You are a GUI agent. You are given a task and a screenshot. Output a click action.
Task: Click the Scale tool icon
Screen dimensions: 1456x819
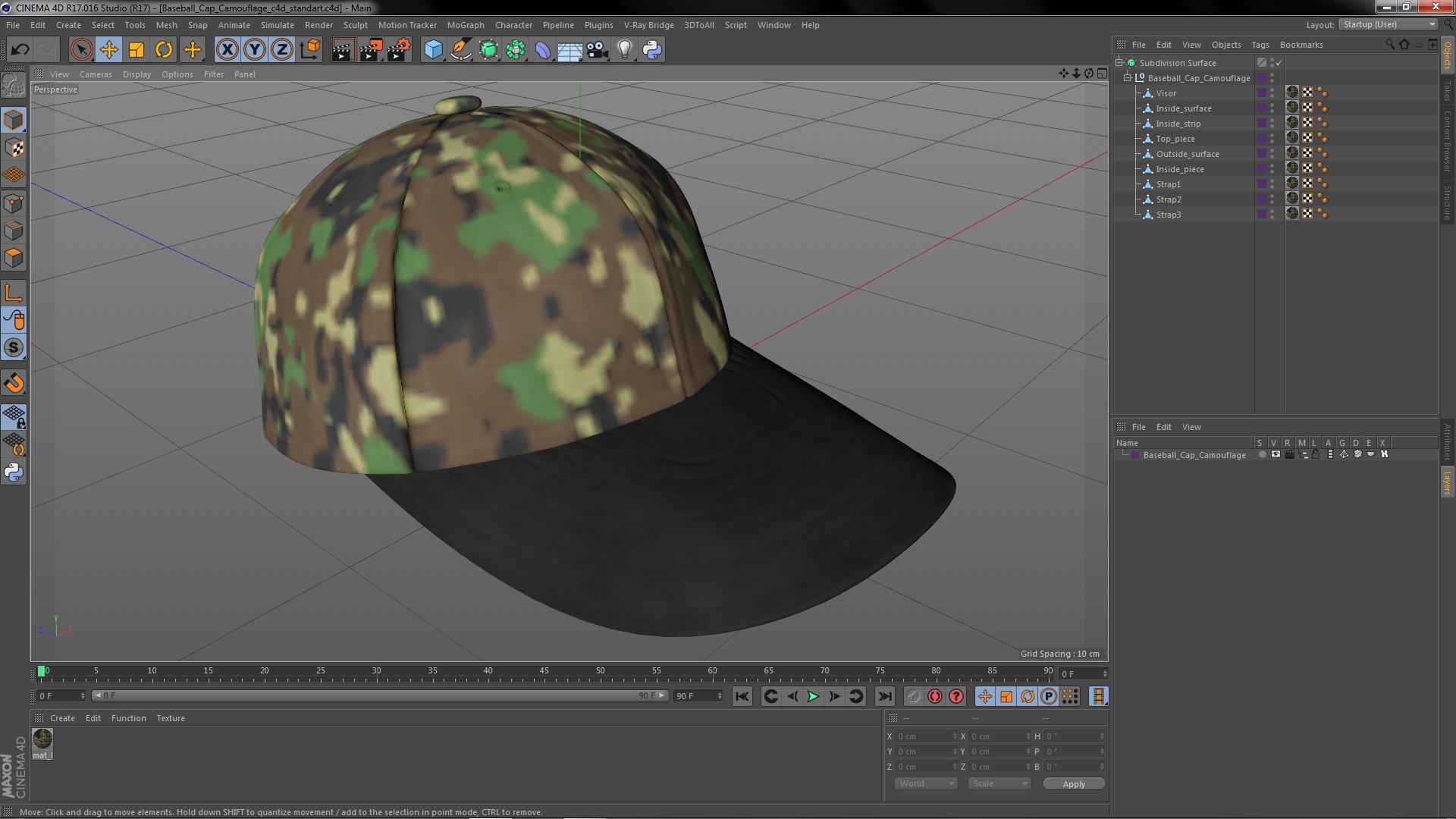click(x=136, y=50)
